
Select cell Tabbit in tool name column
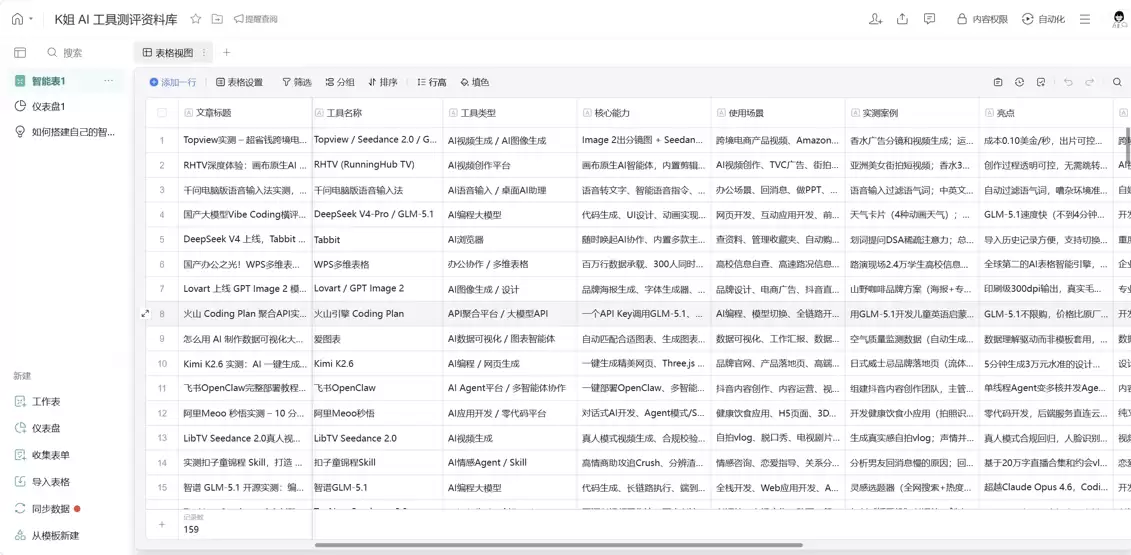click(x=377, y=239)
